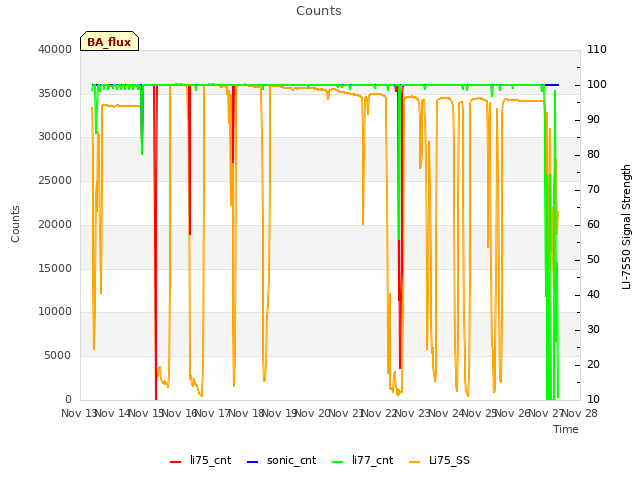640x480 pixels.
Task: Click the 20000 left-axis tick label
Action: pyautogui.click(x=55, y=224)
